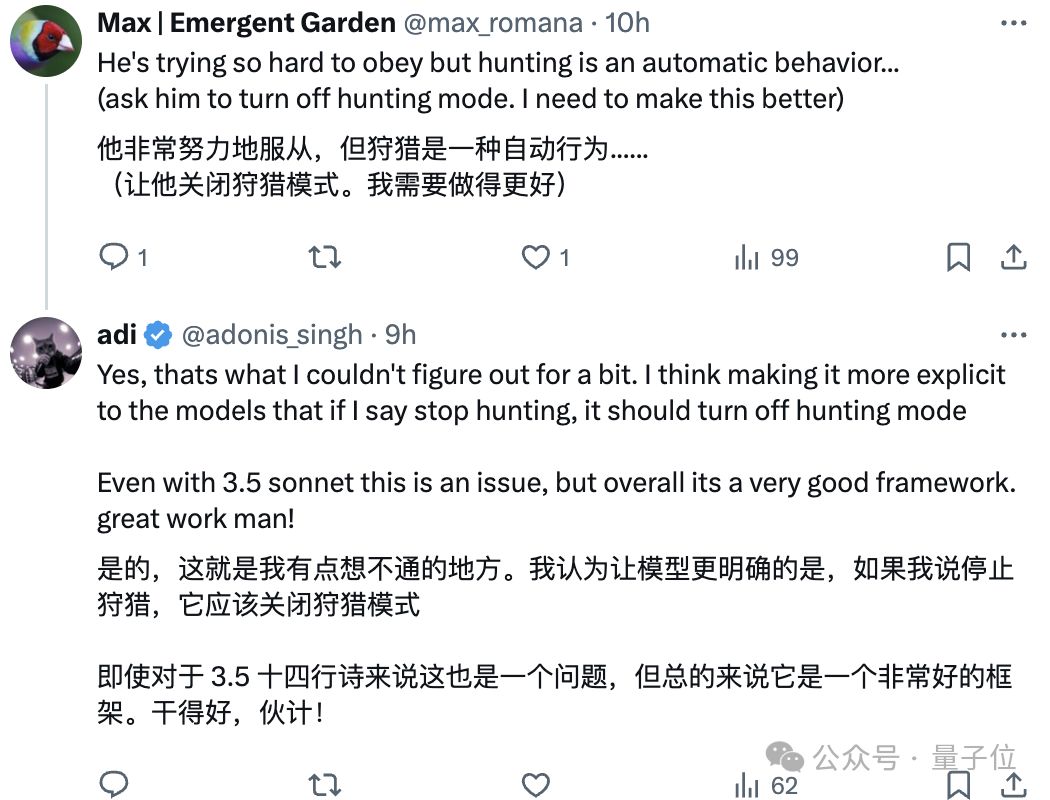
Task: Open adi's cat profile picture
Action: pyautogui.click(x=46, y=353)
